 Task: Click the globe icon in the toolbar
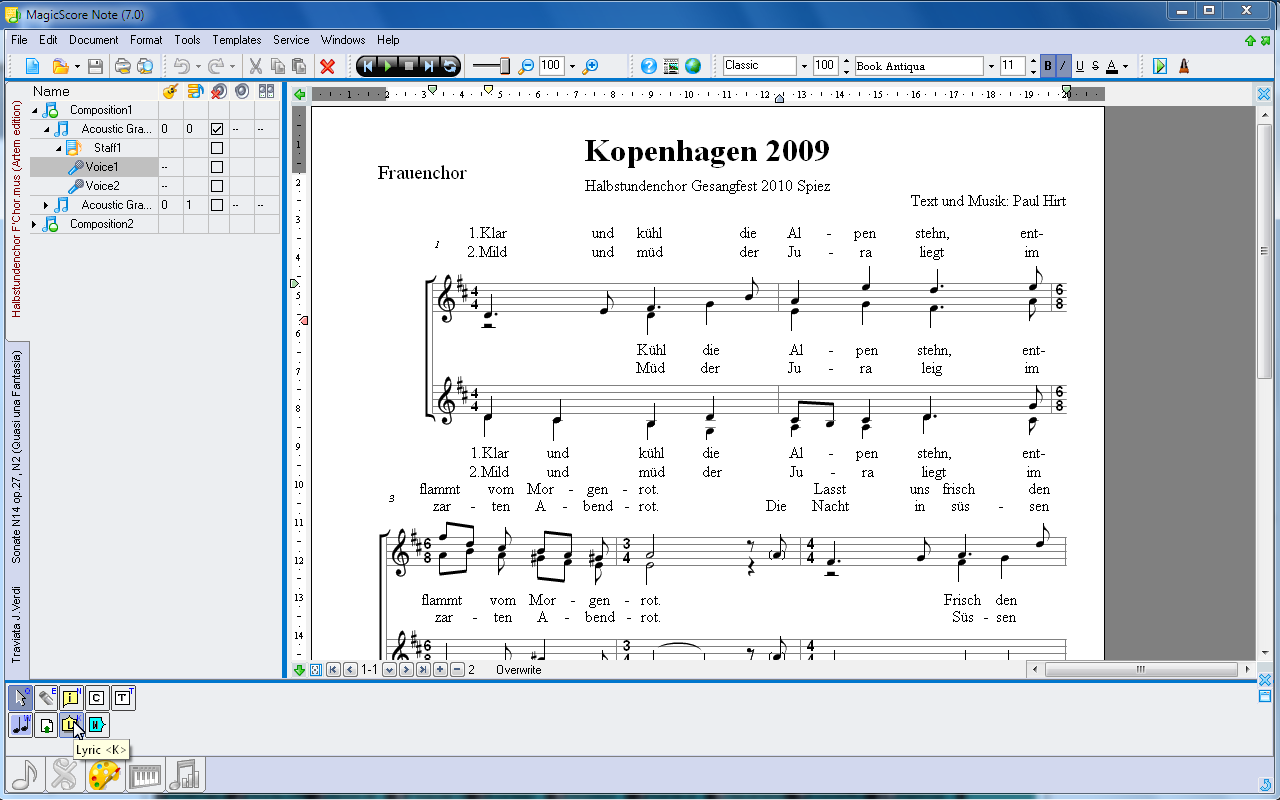[x=693, y=66]
